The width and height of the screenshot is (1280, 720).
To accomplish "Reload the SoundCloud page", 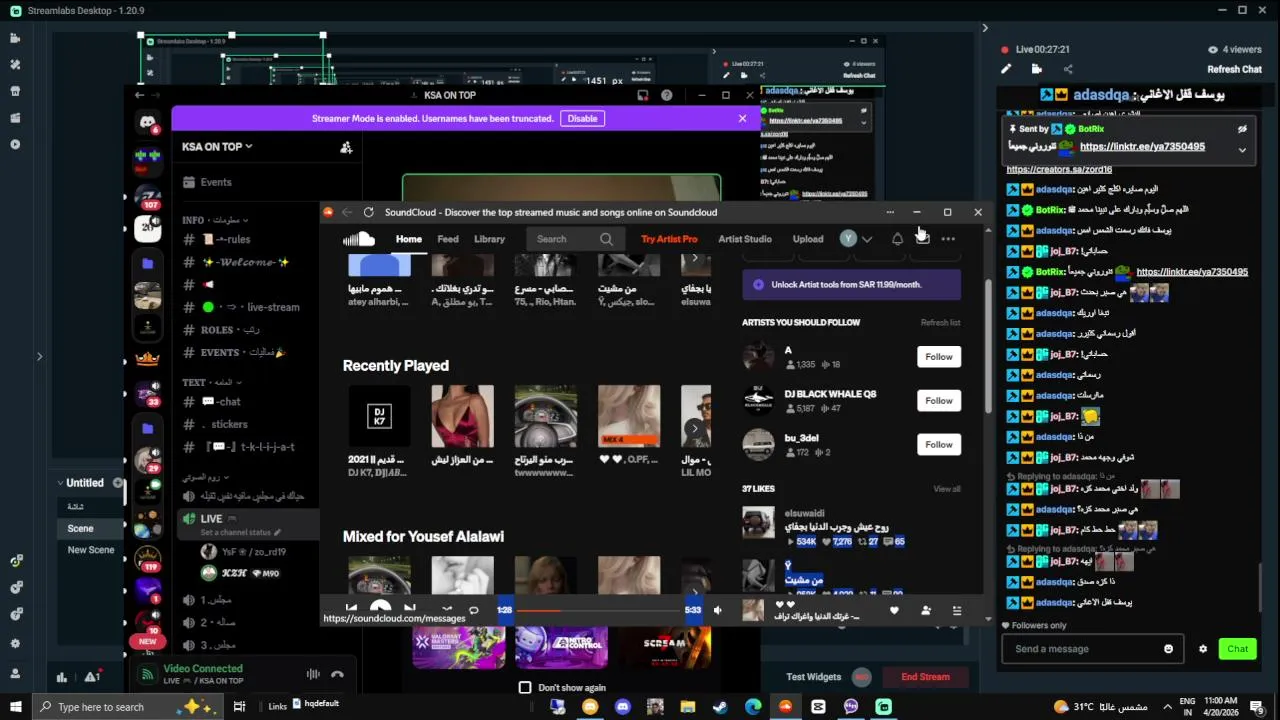I will (369, 212).
